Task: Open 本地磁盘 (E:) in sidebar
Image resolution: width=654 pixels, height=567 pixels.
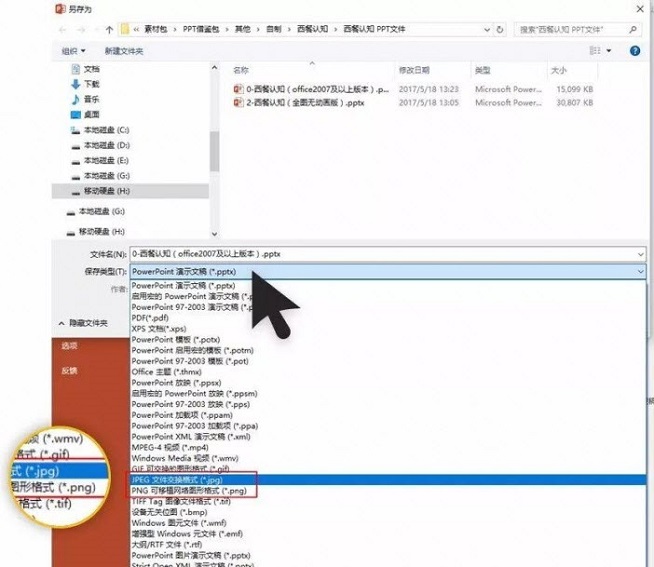Action: click(106, 161)
